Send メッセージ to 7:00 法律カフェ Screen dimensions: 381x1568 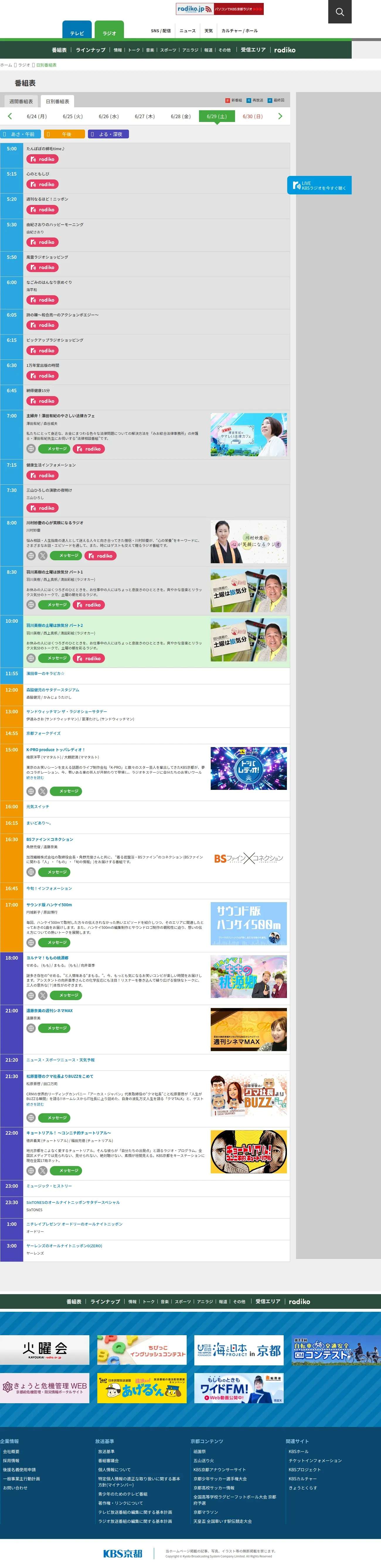pyautogui.click(x=55, y=449)
